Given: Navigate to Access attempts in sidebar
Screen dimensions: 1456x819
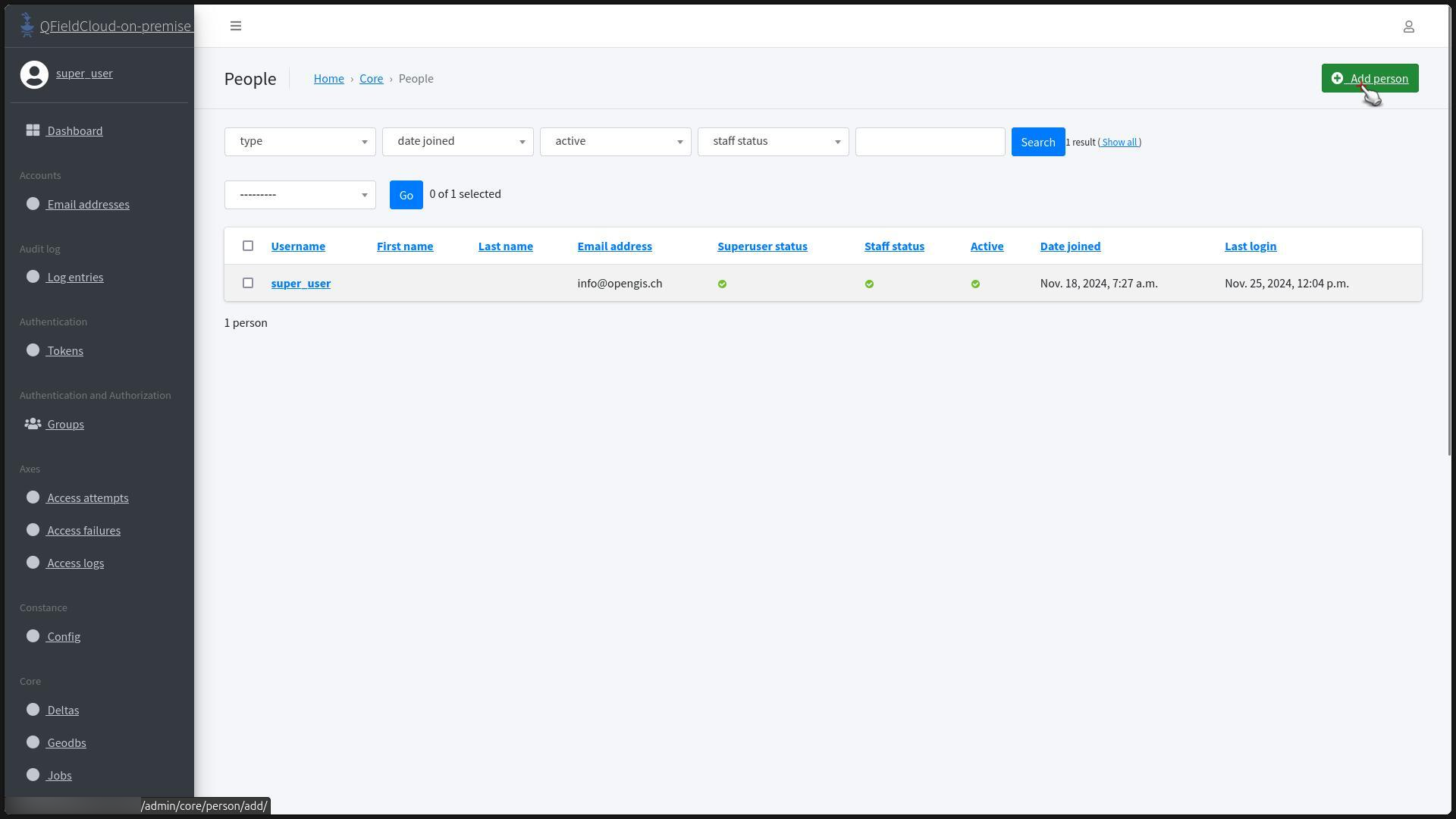Looking at the screenshot, I should tap(88, 497).
